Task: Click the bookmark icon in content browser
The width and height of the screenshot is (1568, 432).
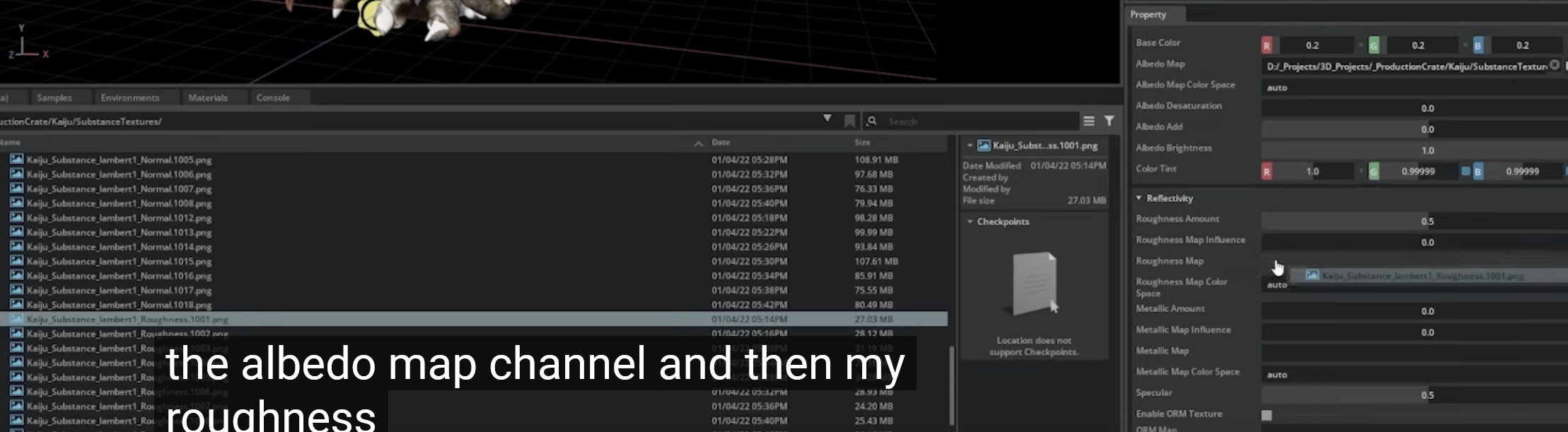Action: click(849, 121)
